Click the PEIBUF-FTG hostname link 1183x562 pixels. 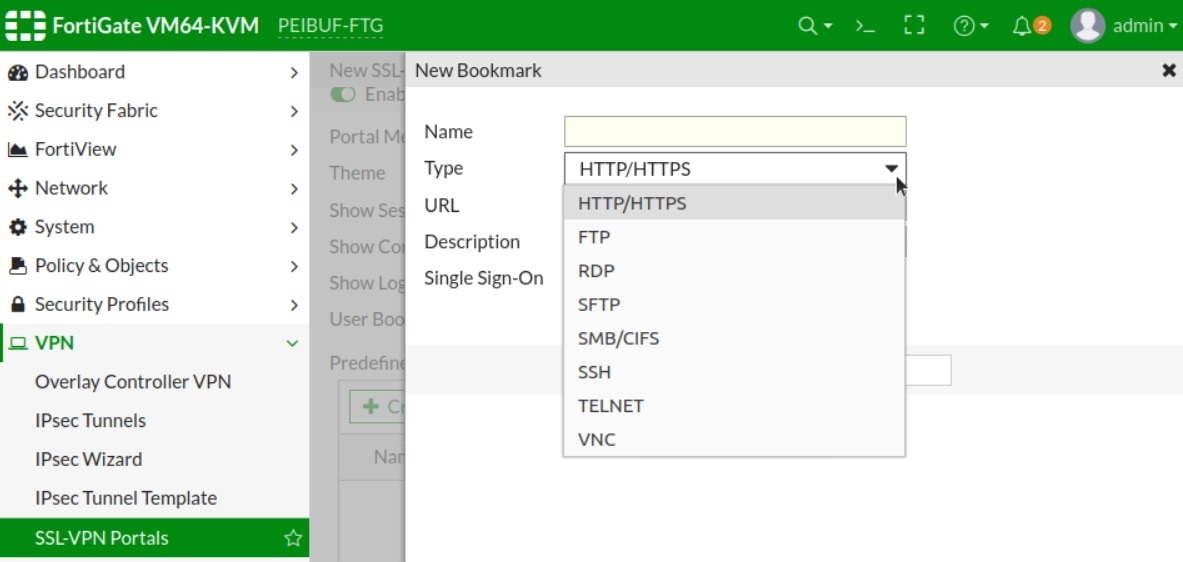point(330,26)
